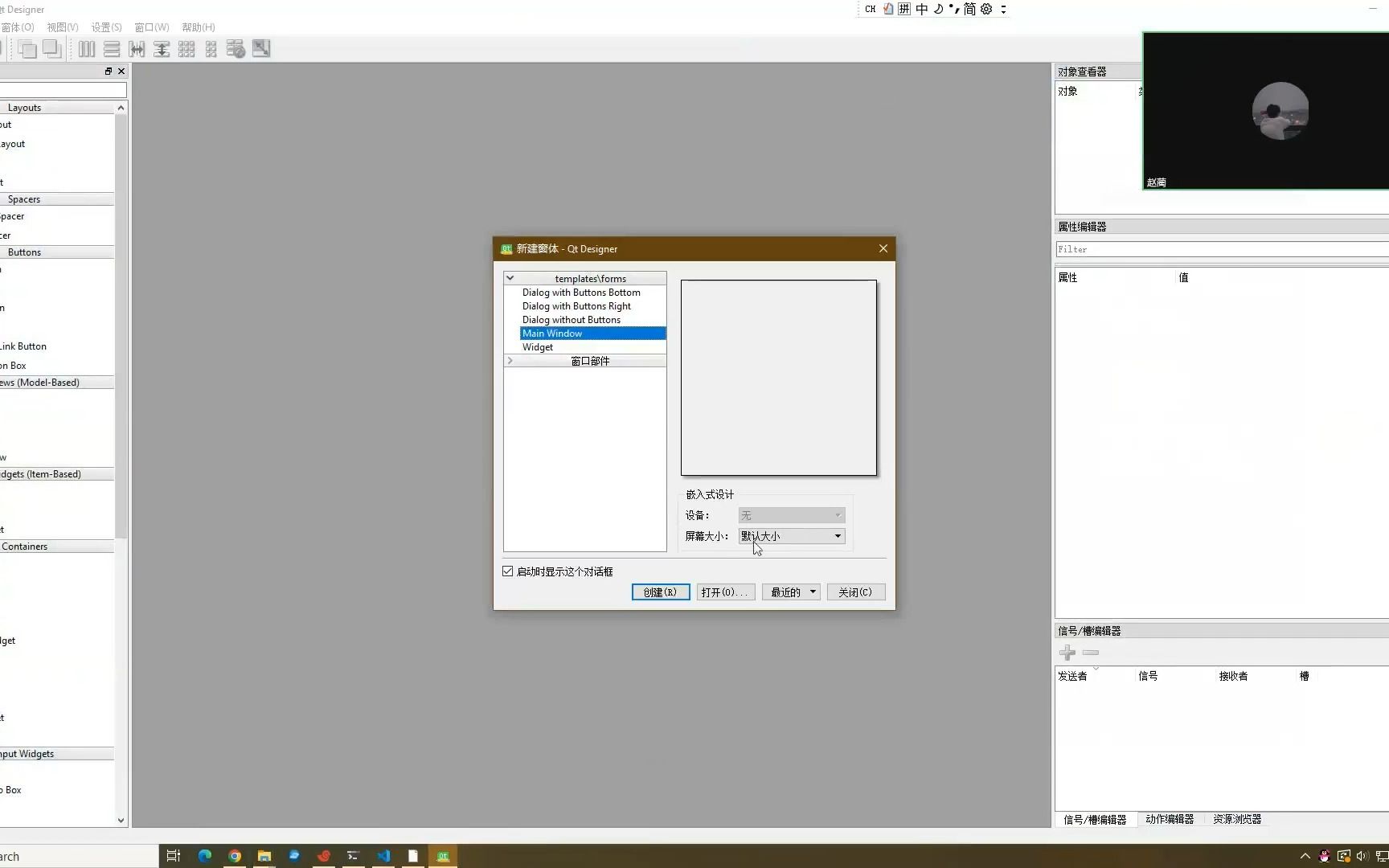Apply the Lay Out Horizontally tool
Screen dimensions: 1389x868
click(87, 49)
